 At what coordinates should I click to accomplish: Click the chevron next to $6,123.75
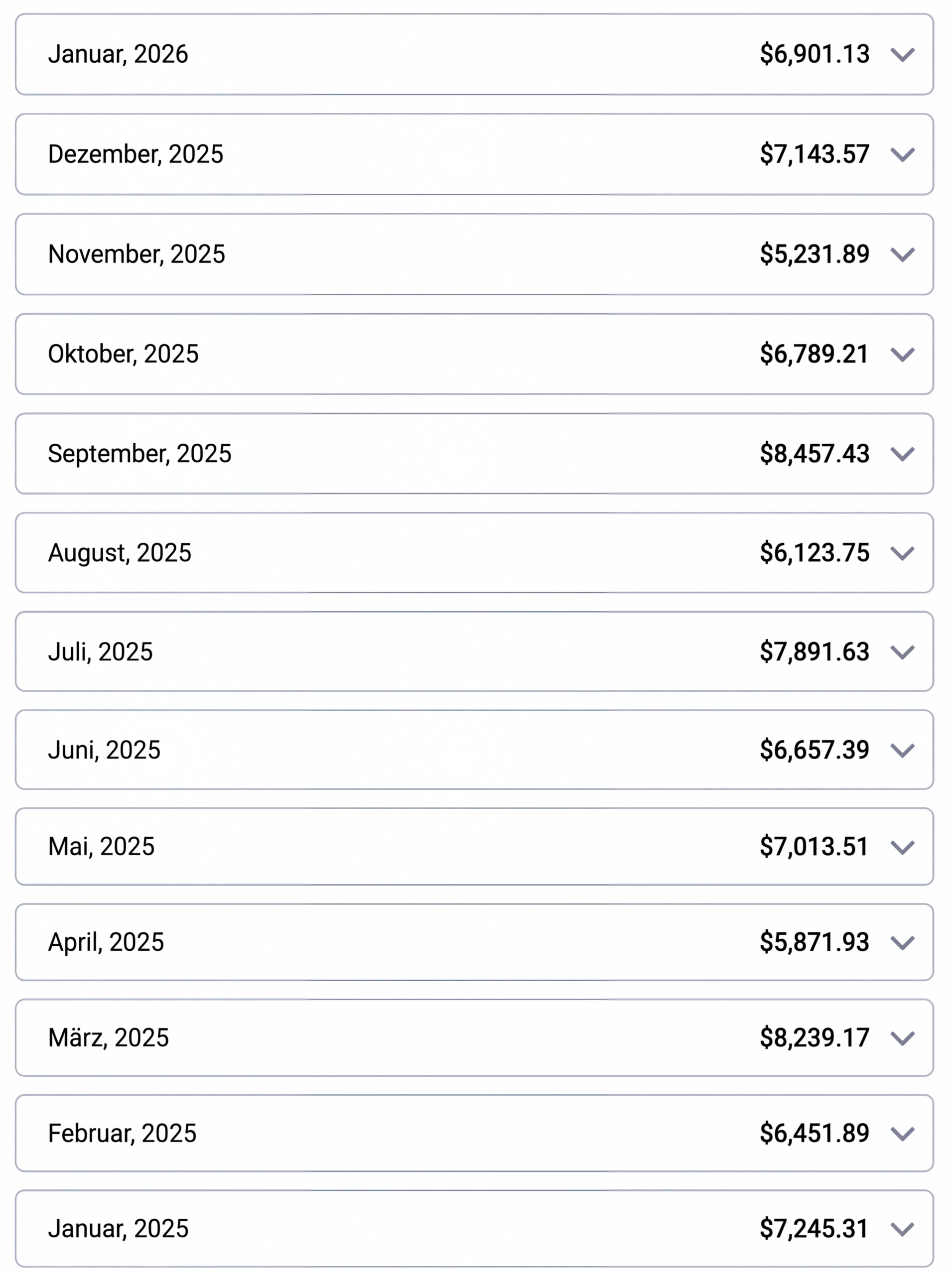902,553
